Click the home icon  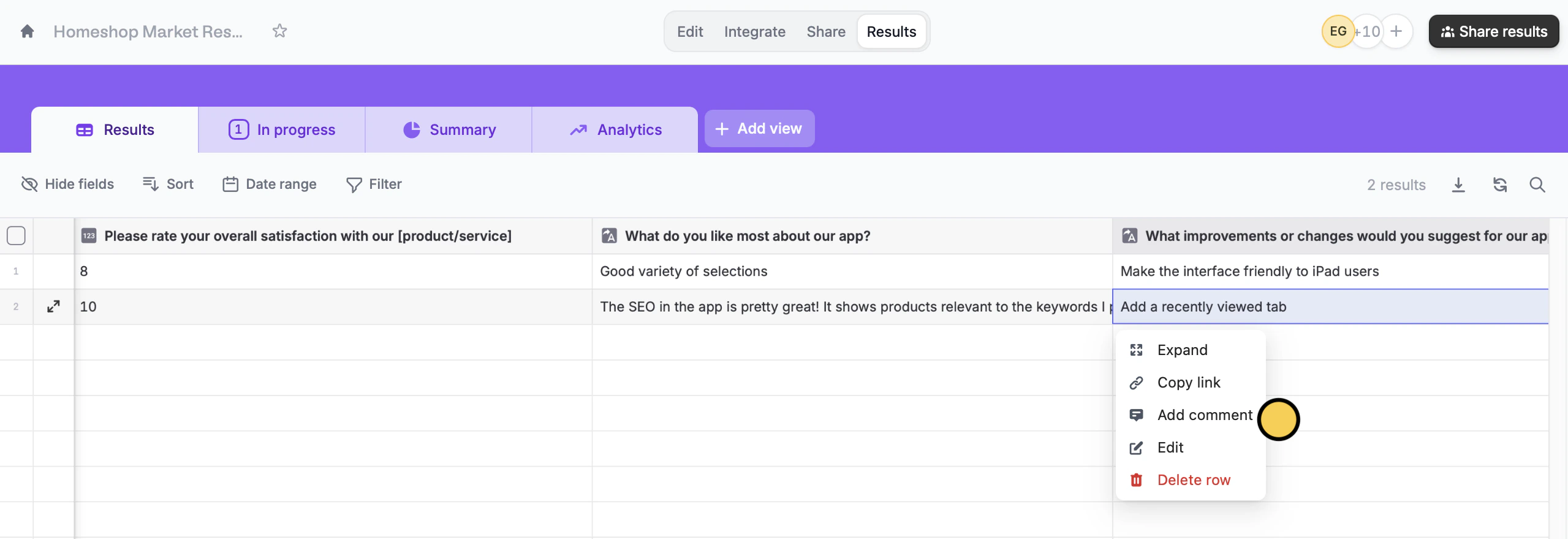click(27, 31)
